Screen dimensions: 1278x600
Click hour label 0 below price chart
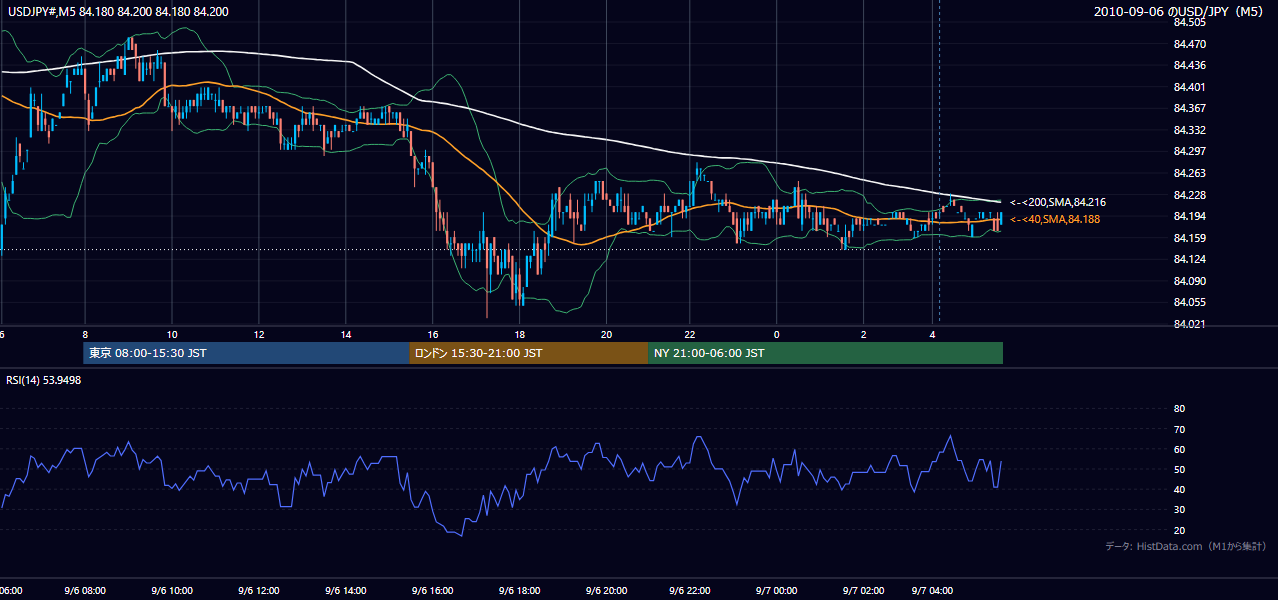pos(777,334)
